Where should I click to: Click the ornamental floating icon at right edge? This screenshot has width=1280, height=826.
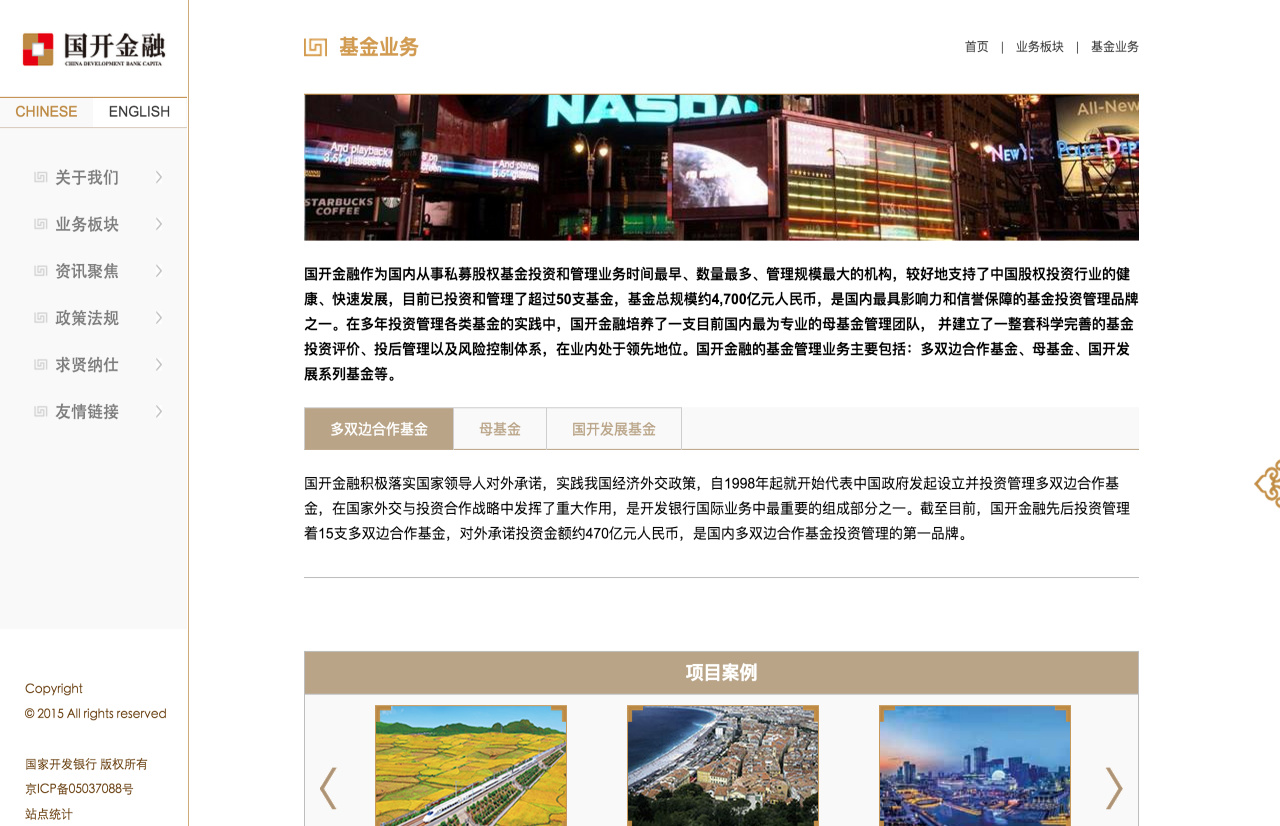coord(1267,485)
